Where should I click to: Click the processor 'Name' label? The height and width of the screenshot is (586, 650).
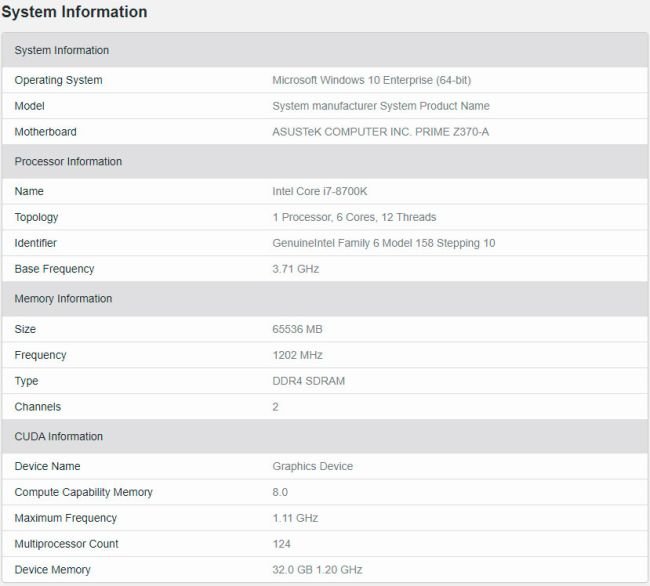(29, 191)
